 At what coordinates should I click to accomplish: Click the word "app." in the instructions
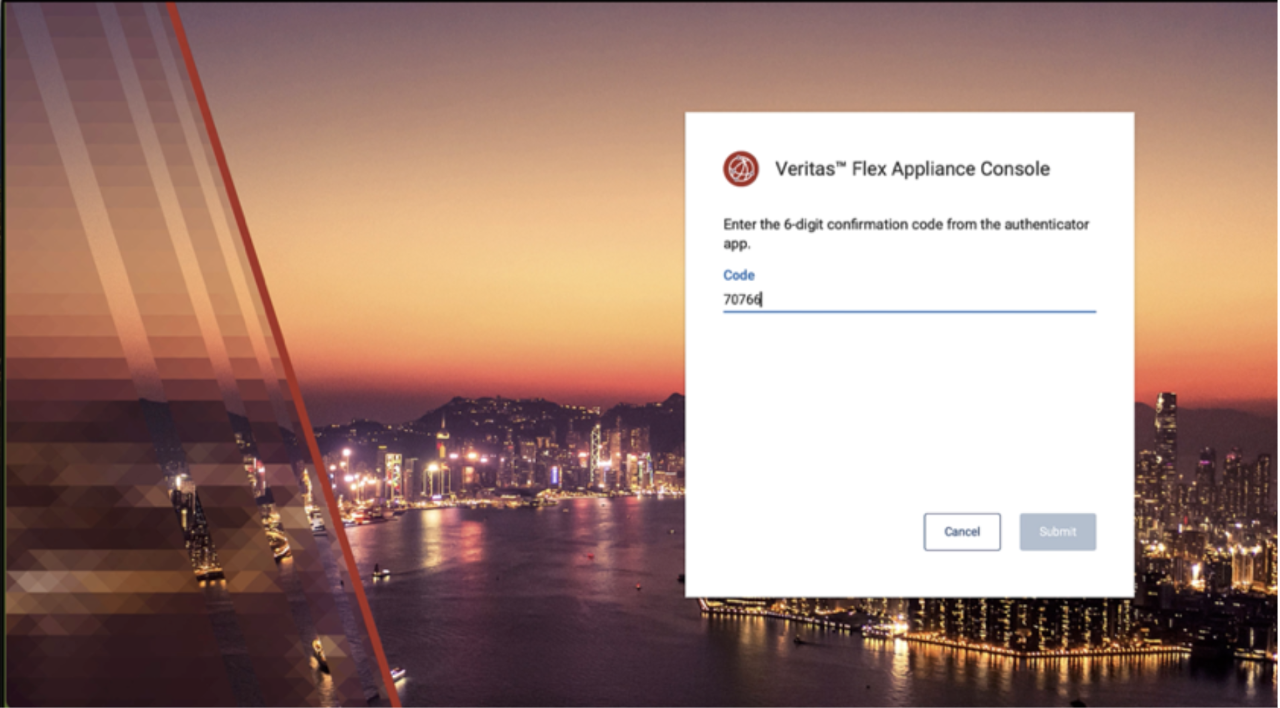tap(736, 244)
